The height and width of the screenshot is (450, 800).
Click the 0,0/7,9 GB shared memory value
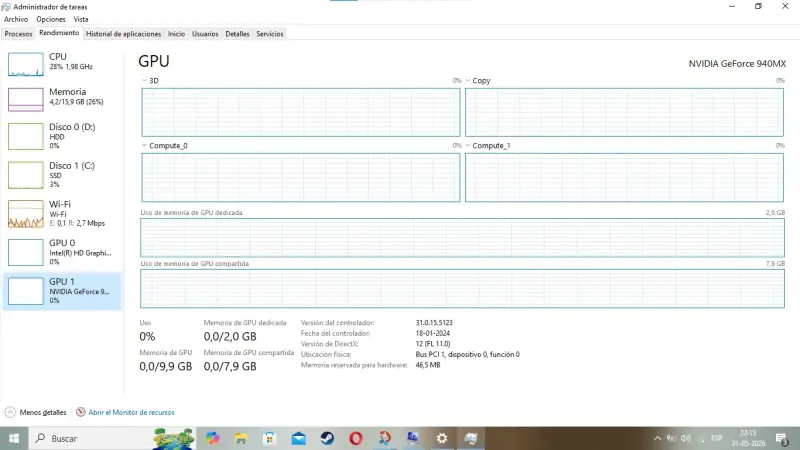230,366
